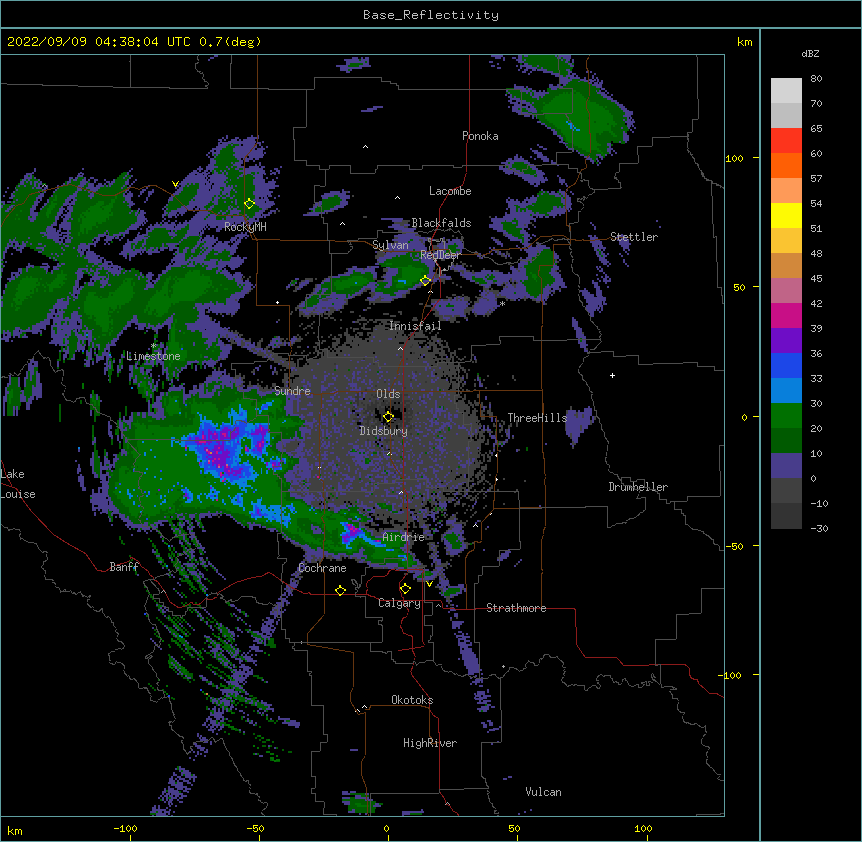This screenshot has height=842, width=862.
Task: Click the white plus marker north of Drumheller
Action: [x=612, y=375]
